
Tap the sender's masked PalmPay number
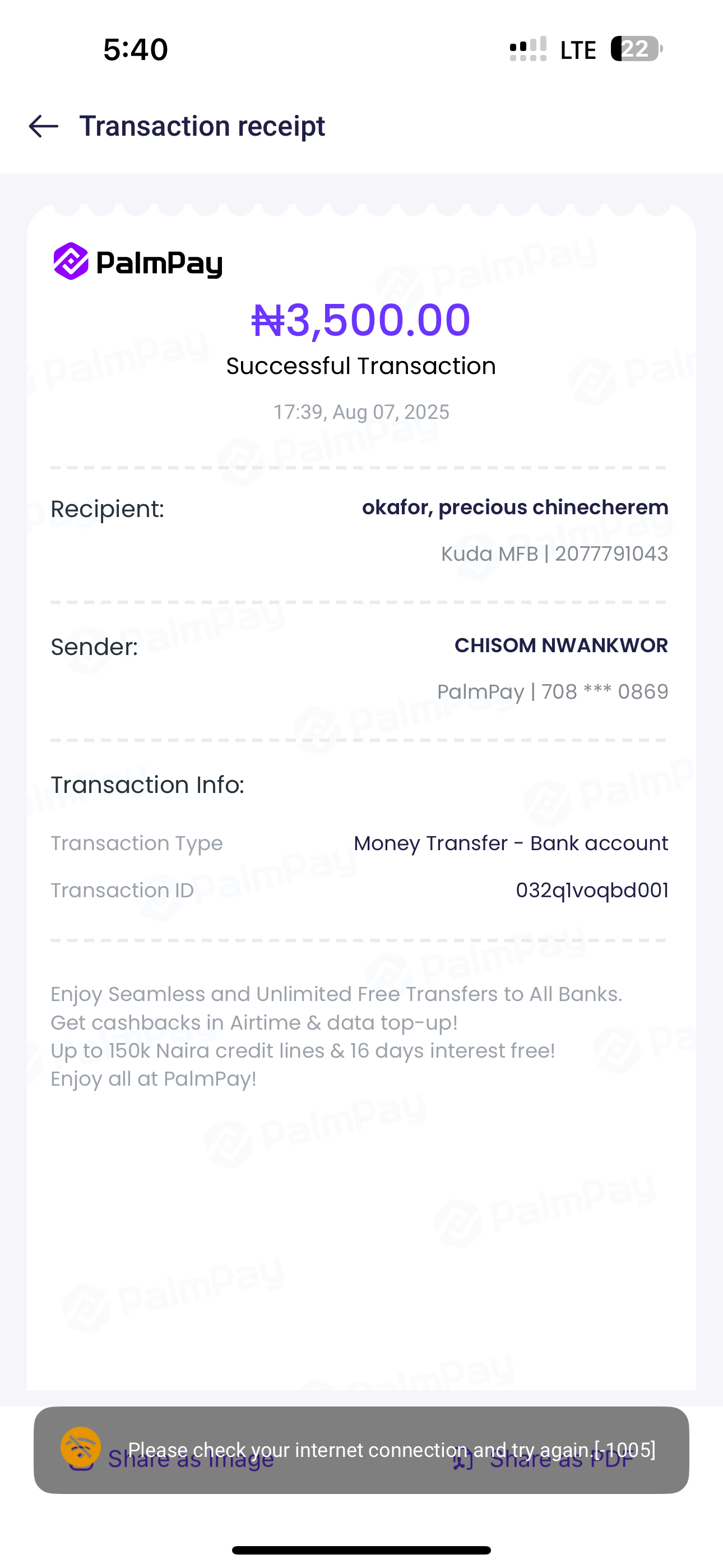[552, 692]
